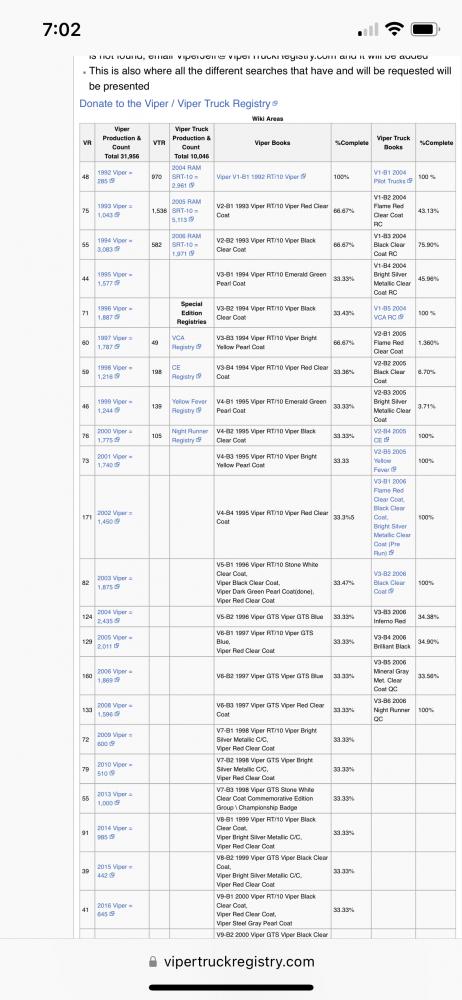Image resolution: width=462 pixels, height=1000 pixels.
Task: Click V3-B3 2006 Inferno Red cell
Action: [393, 617]
